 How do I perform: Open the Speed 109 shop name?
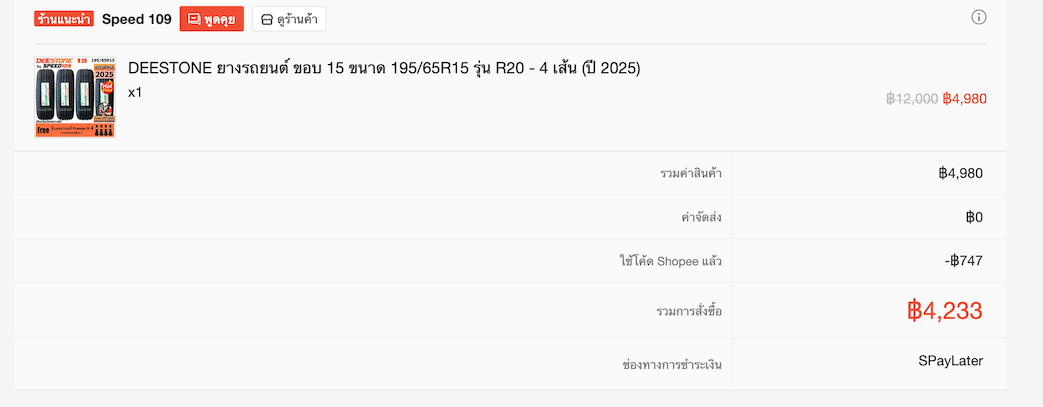(x=136, y=19)
